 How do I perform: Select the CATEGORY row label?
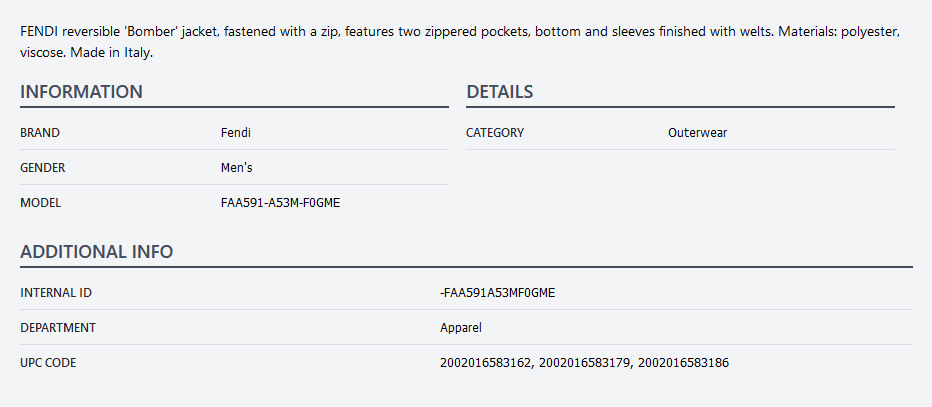tap(495, 133)
